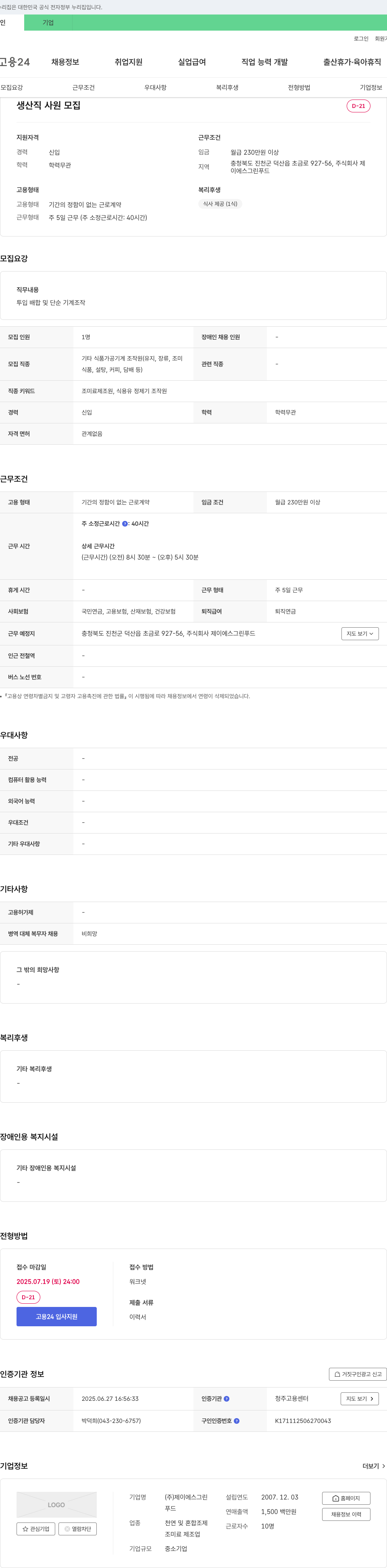Report listing via 거짓구인광고 신고 button
The height and width of the screenshot is (1568, 387).
[x=358, y=1374]
